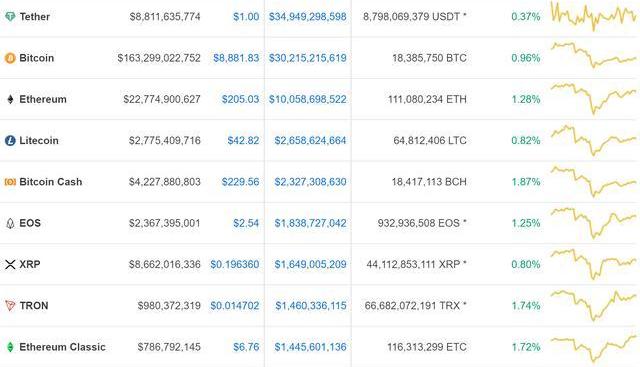Click the TRON sparkline price graph
Viewport: 640px width, 367px height.
pos(593,305)
